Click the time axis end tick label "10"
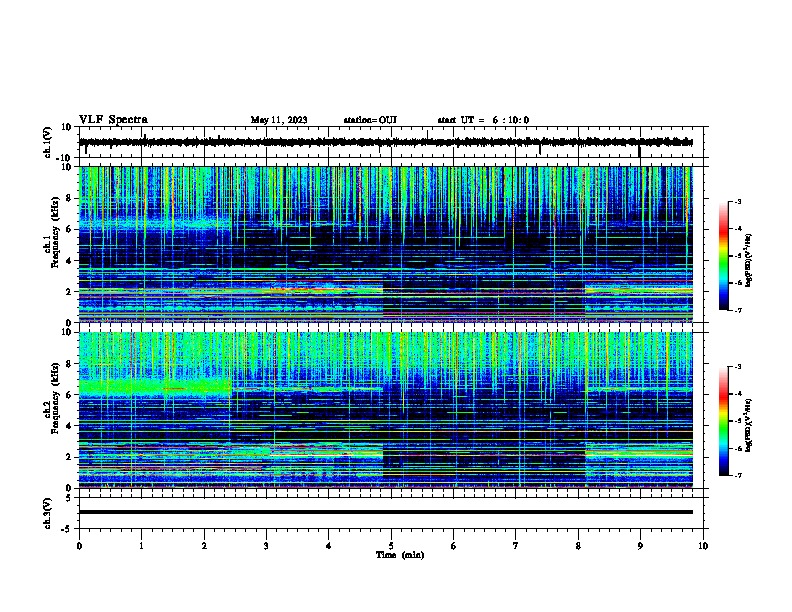 [x=703, y=546]
